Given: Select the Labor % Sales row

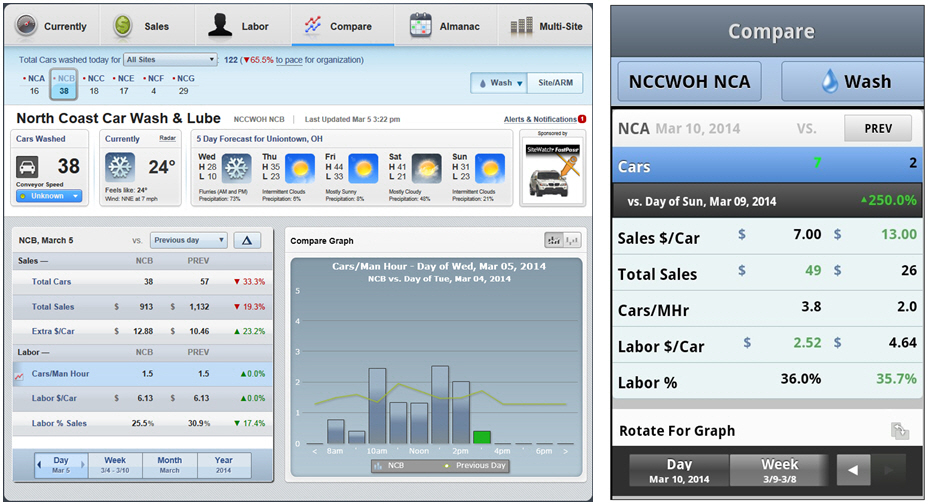Looking at the screenshot, I should (x=143, y=423).
